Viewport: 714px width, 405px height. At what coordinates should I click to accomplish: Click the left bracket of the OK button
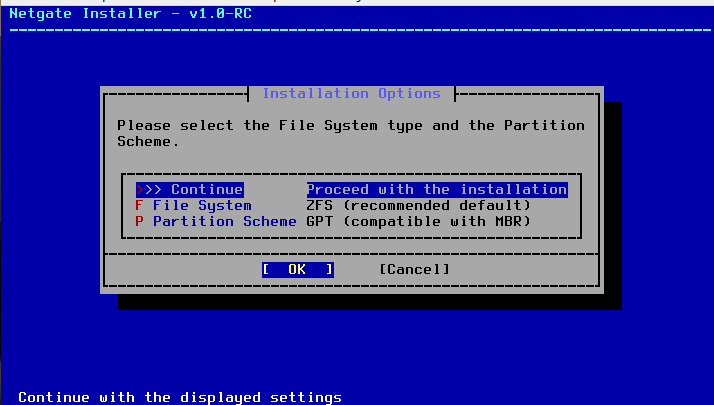(265, 269)
